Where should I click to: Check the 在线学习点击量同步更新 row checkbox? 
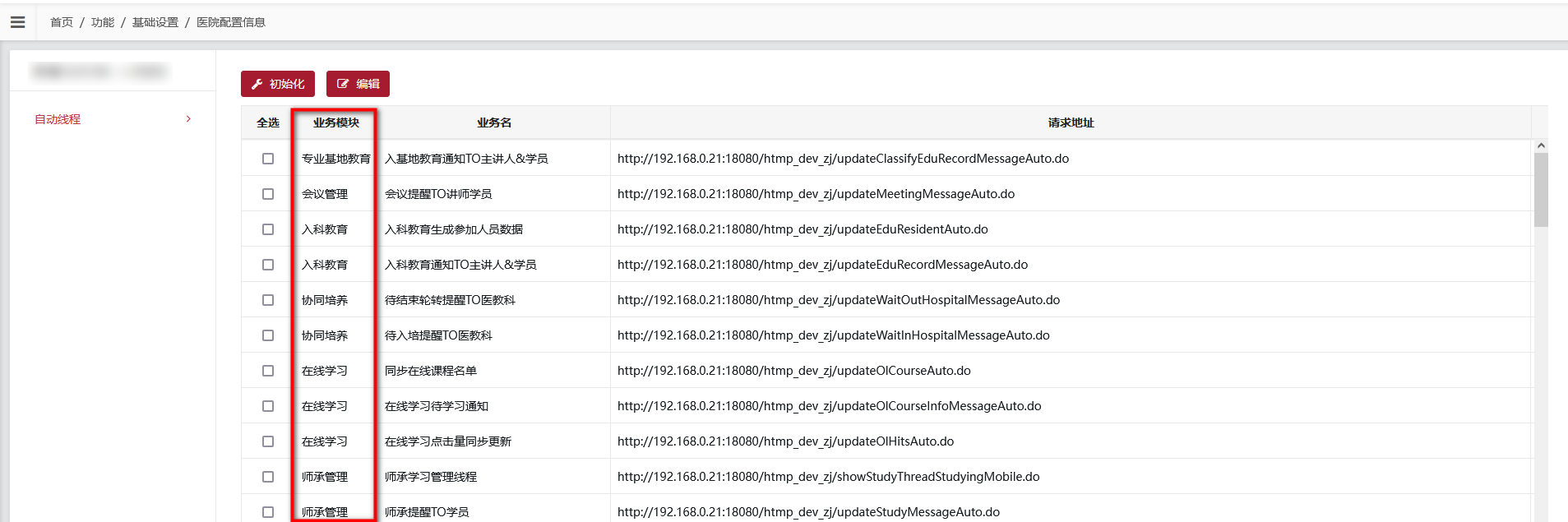[x=268, y=441]
